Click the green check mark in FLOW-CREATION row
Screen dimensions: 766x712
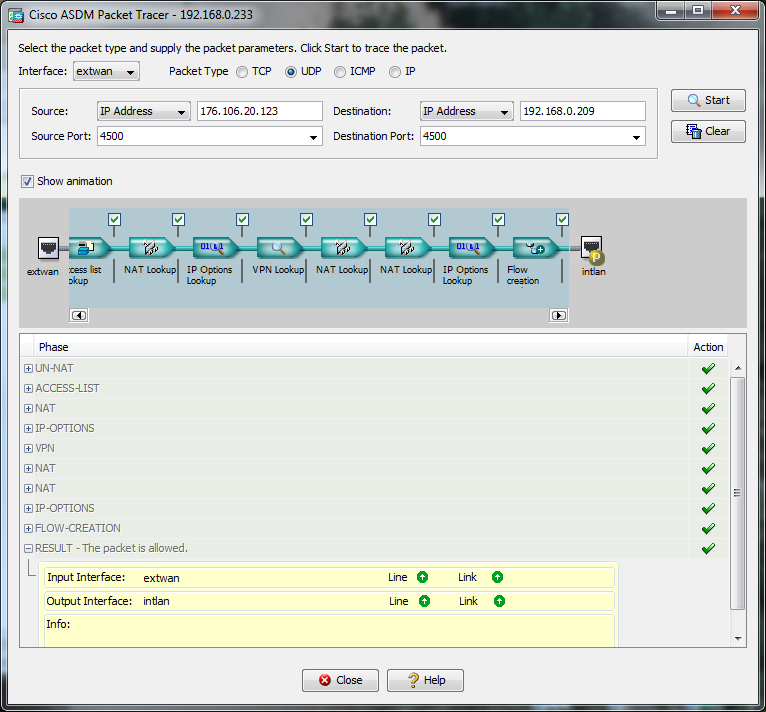[708, 529]
